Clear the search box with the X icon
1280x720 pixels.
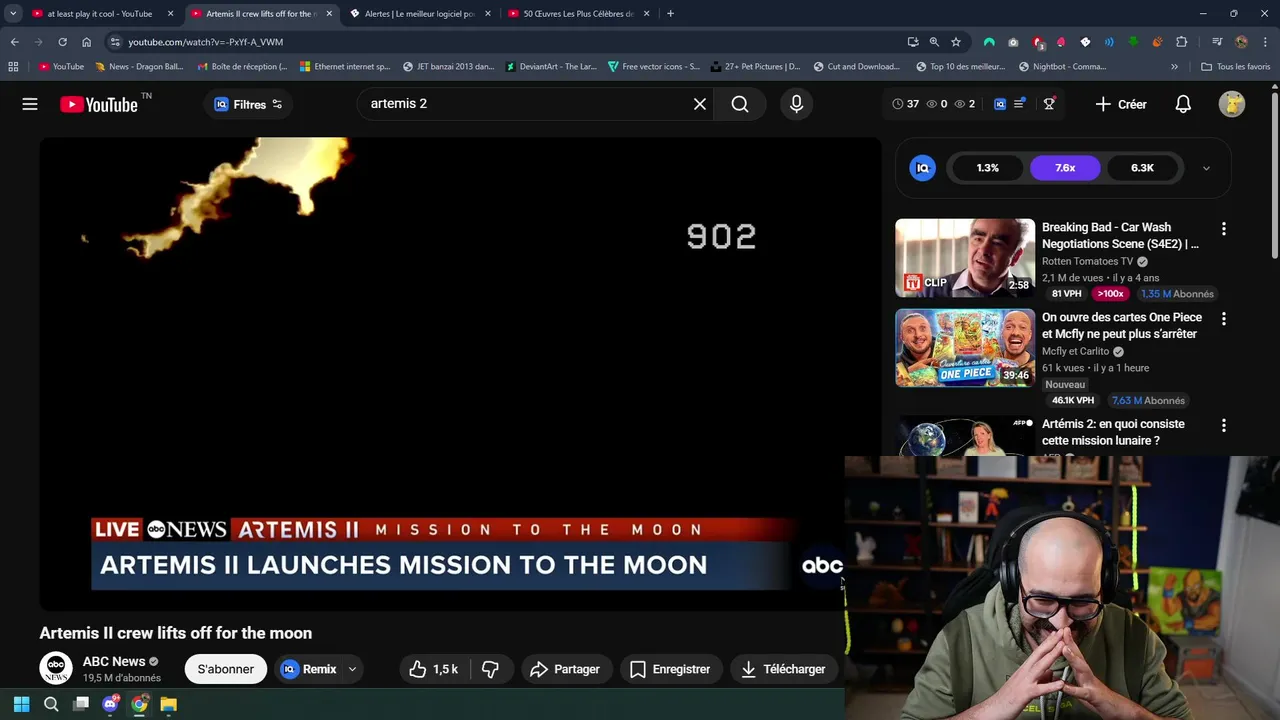click(700, 104)
